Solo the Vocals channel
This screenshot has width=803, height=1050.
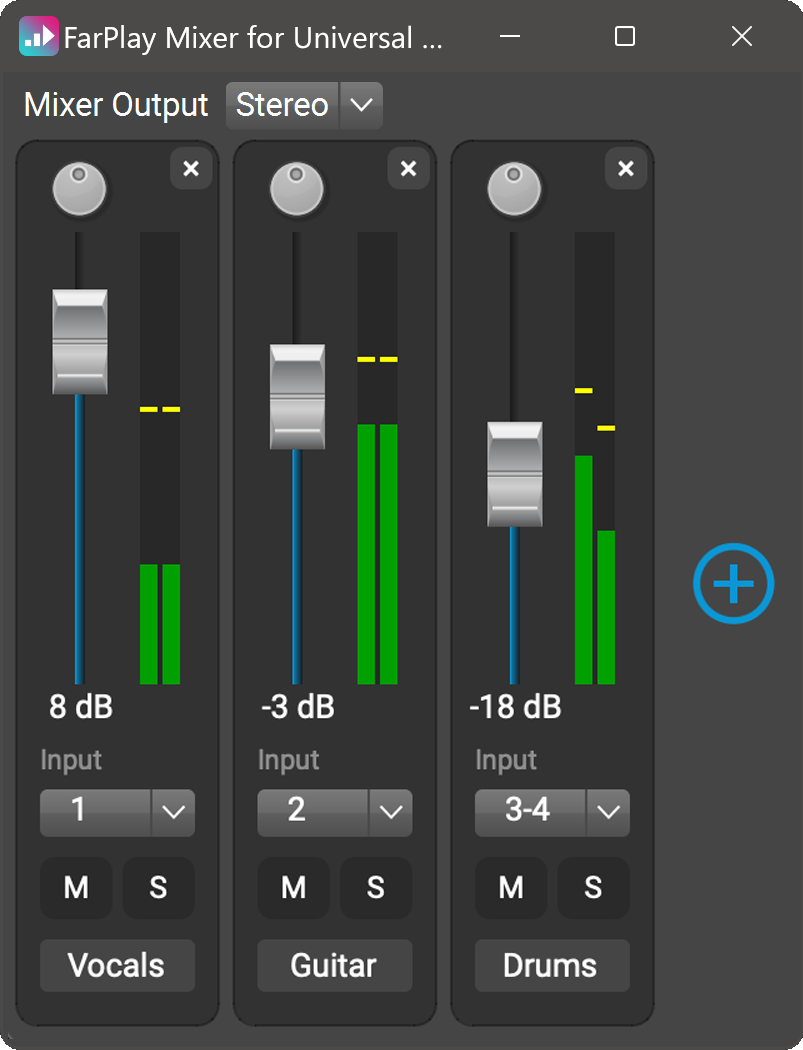pos(158,887)
